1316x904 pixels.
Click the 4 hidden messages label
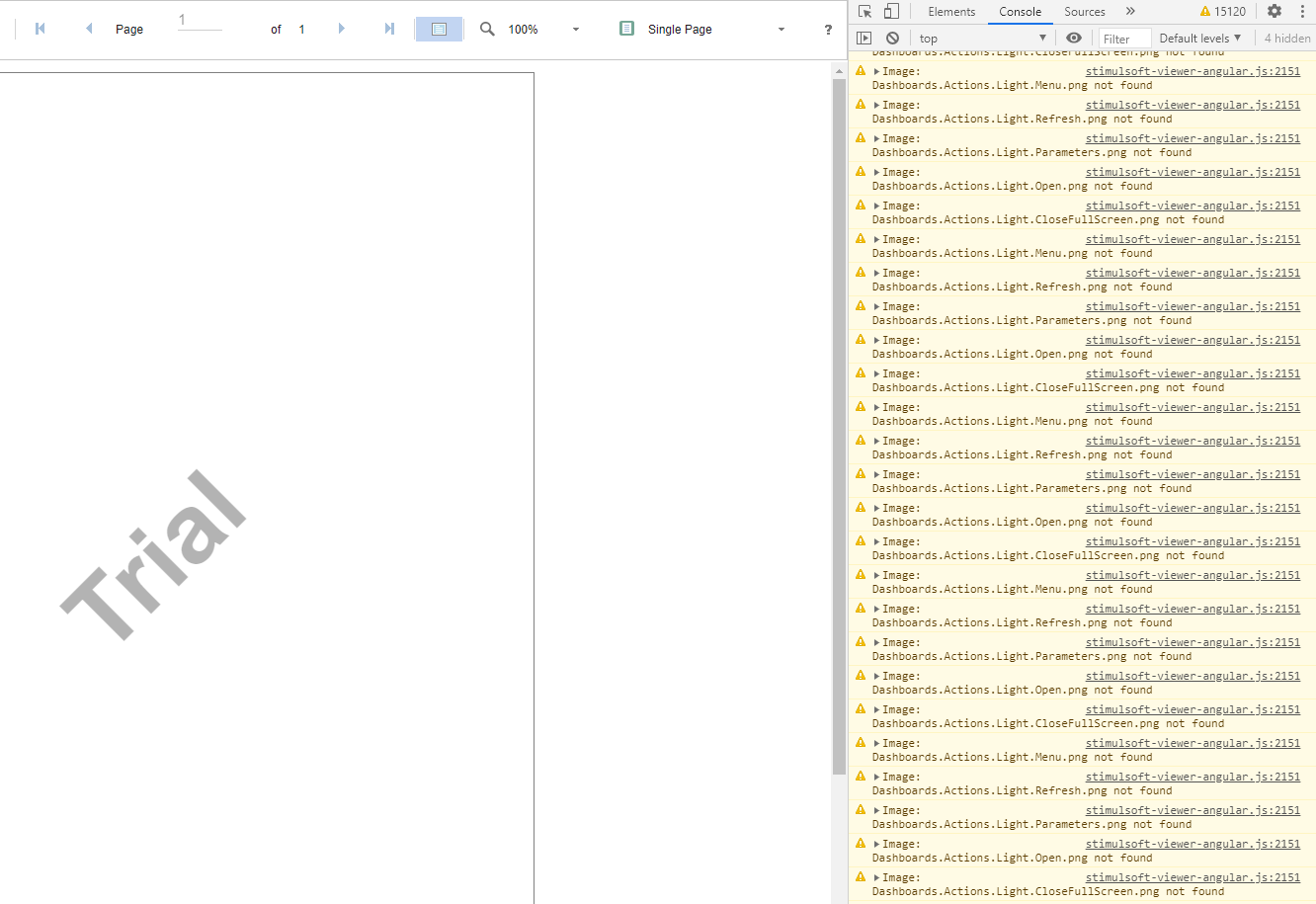[x=1287, y=38]
